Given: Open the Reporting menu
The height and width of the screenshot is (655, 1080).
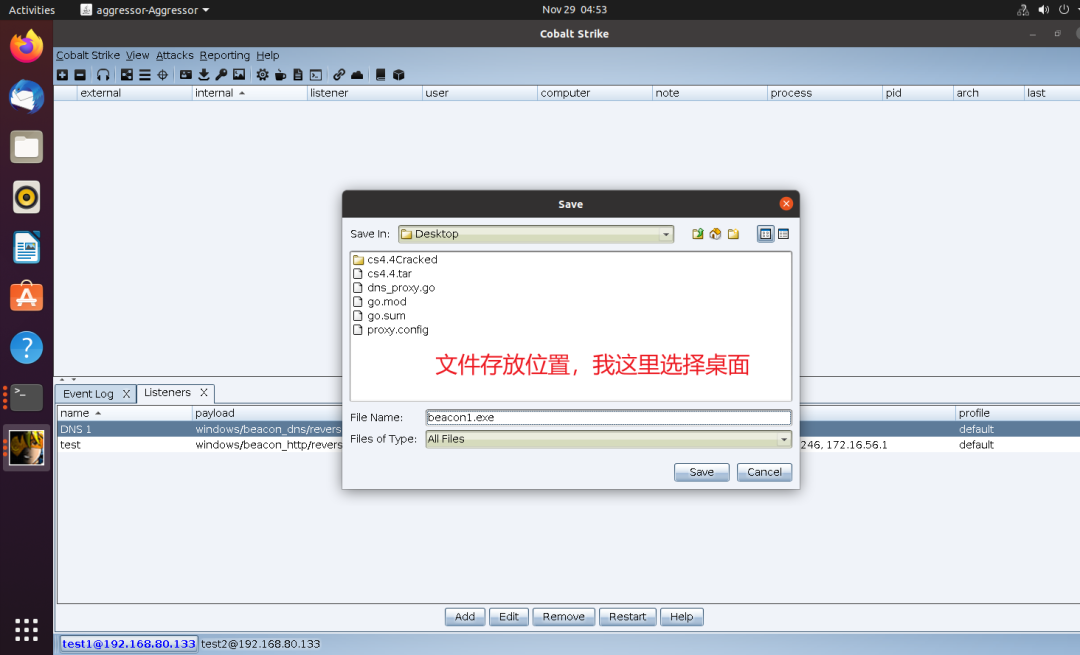Looking at the screenshot, I should pos(225,55).
